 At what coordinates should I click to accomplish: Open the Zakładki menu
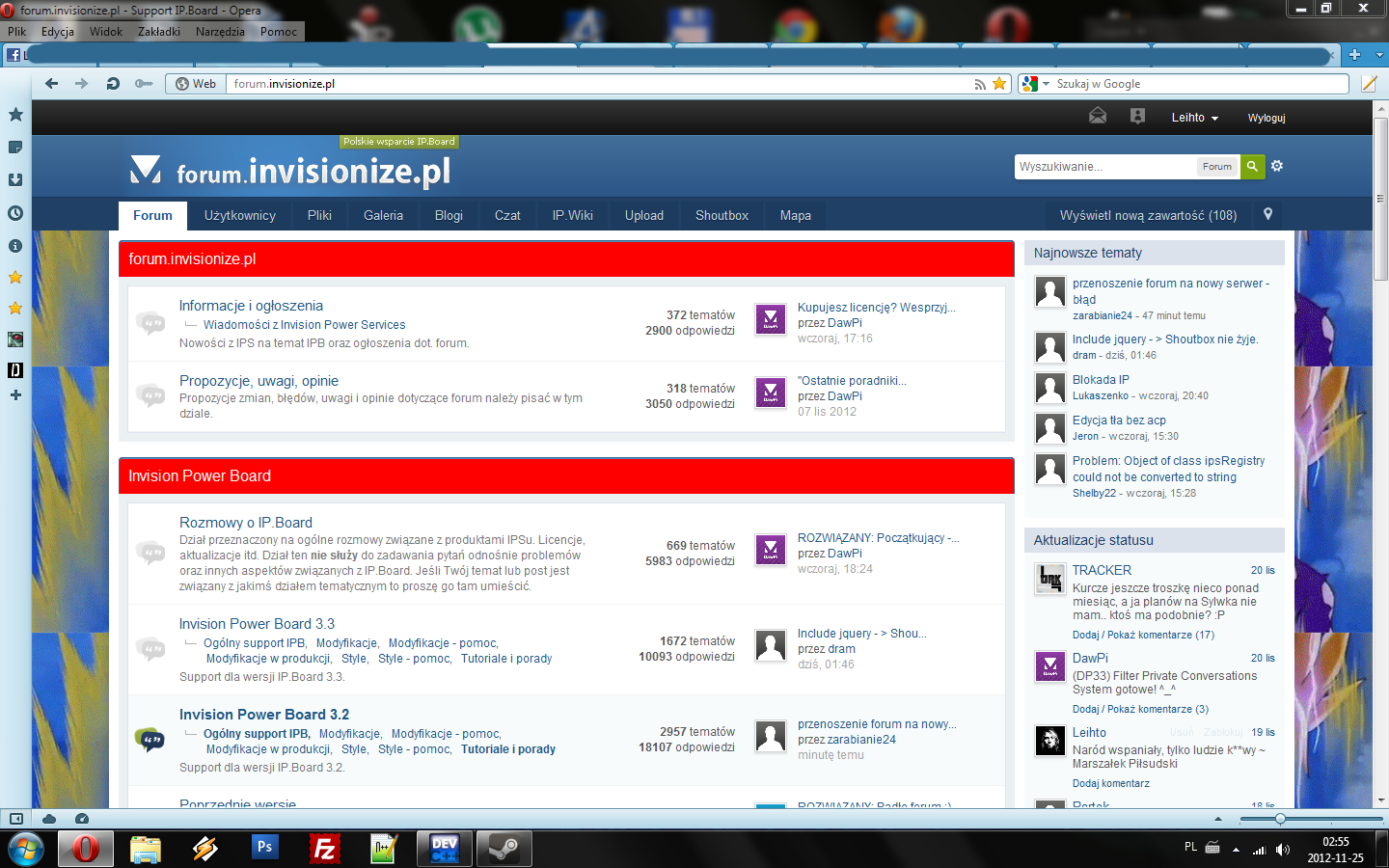(x=159, y=32)
